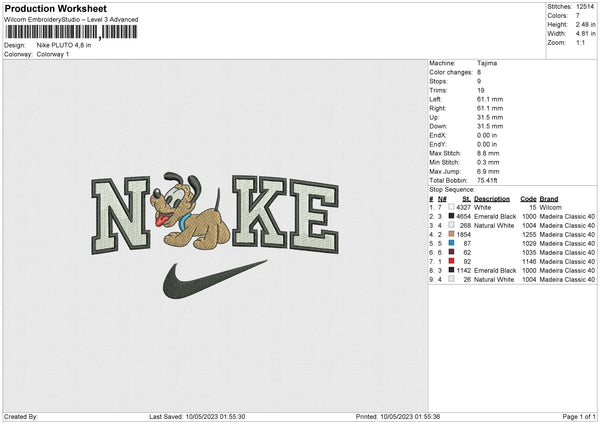Viewport: 600px width, 424px height.
Task: Click stitch count 1854 in stop 4
Action: click(464, 235)
